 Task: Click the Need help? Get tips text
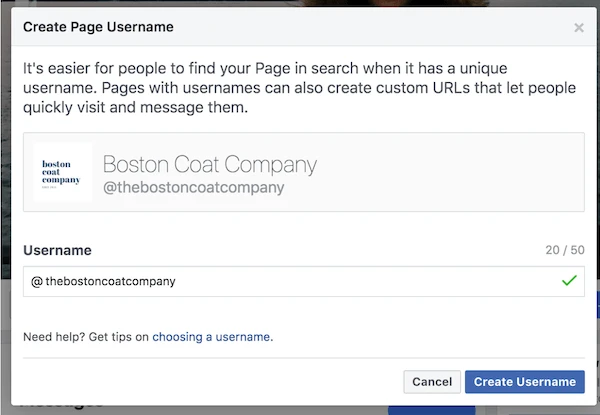(x=86, y=337)
